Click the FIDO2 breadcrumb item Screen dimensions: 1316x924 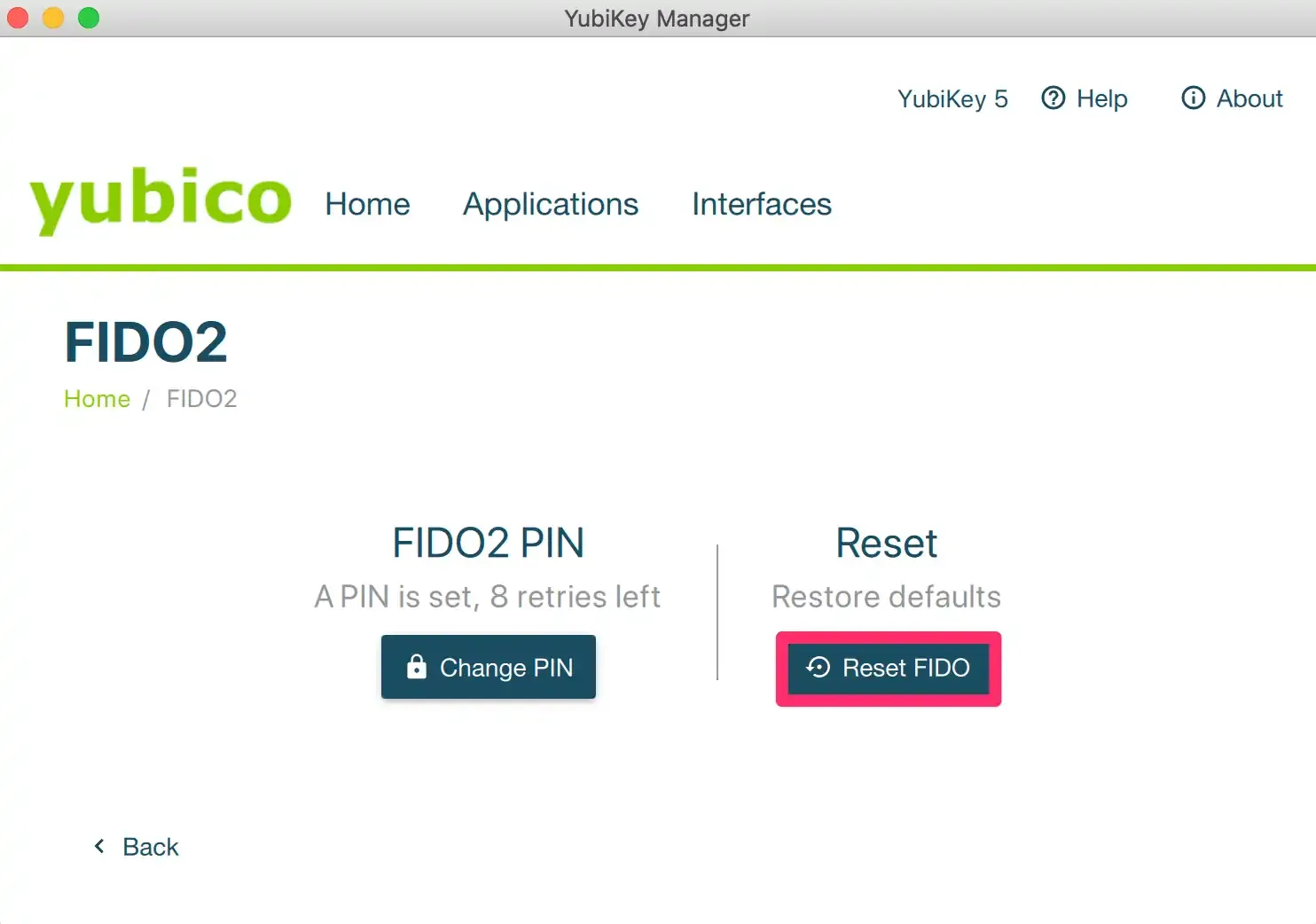coord(201,399)
